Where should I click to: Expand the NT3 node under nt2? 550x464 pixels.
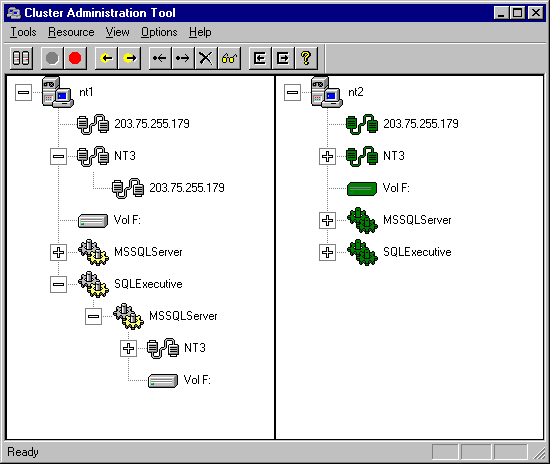click(x=327, y=156)
